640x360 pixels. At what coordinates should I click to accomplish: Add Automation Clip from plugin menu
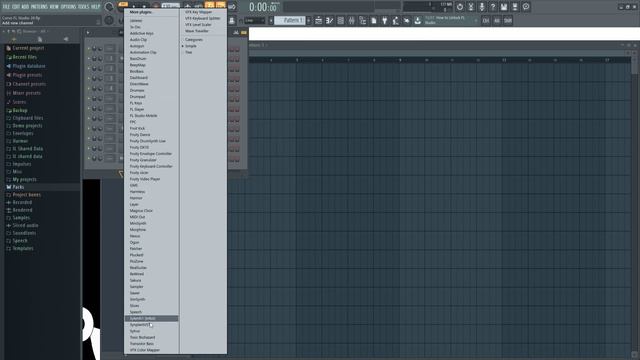point(143,52)
